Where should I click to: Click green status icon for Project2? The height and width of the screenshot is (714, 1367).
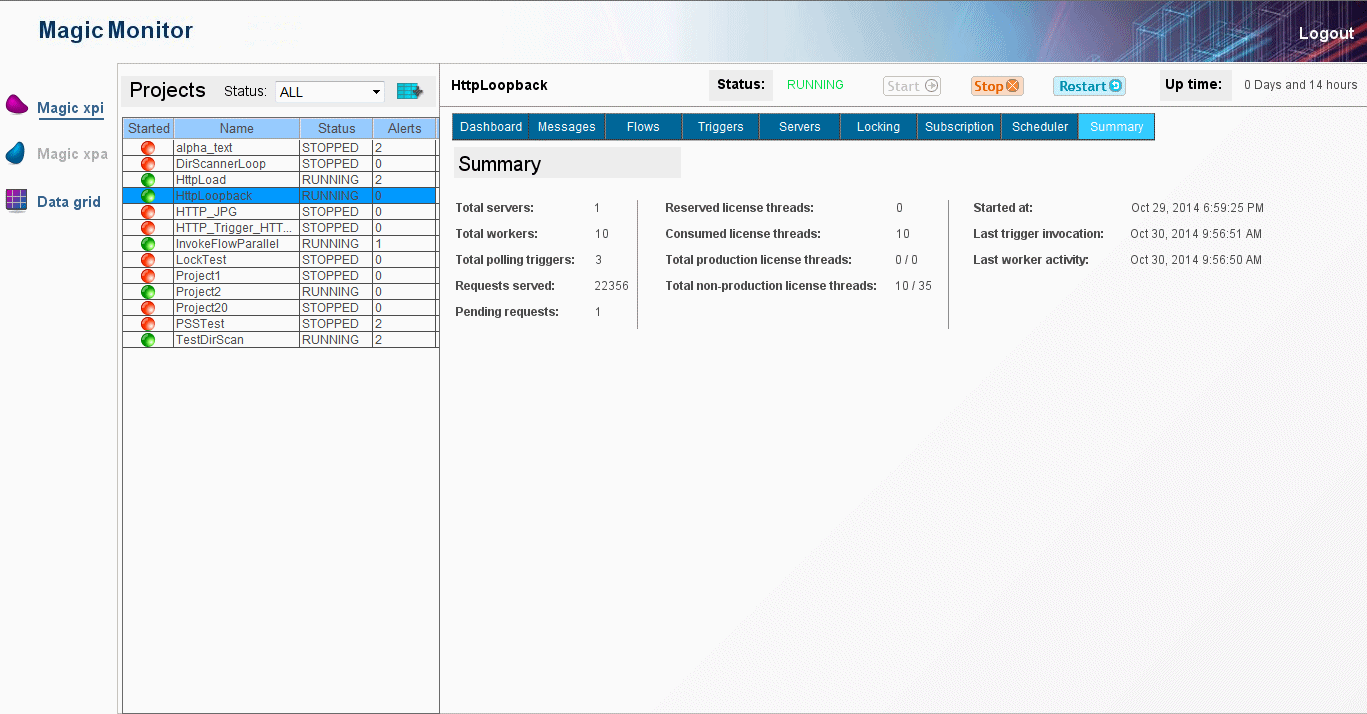(148, 292)
